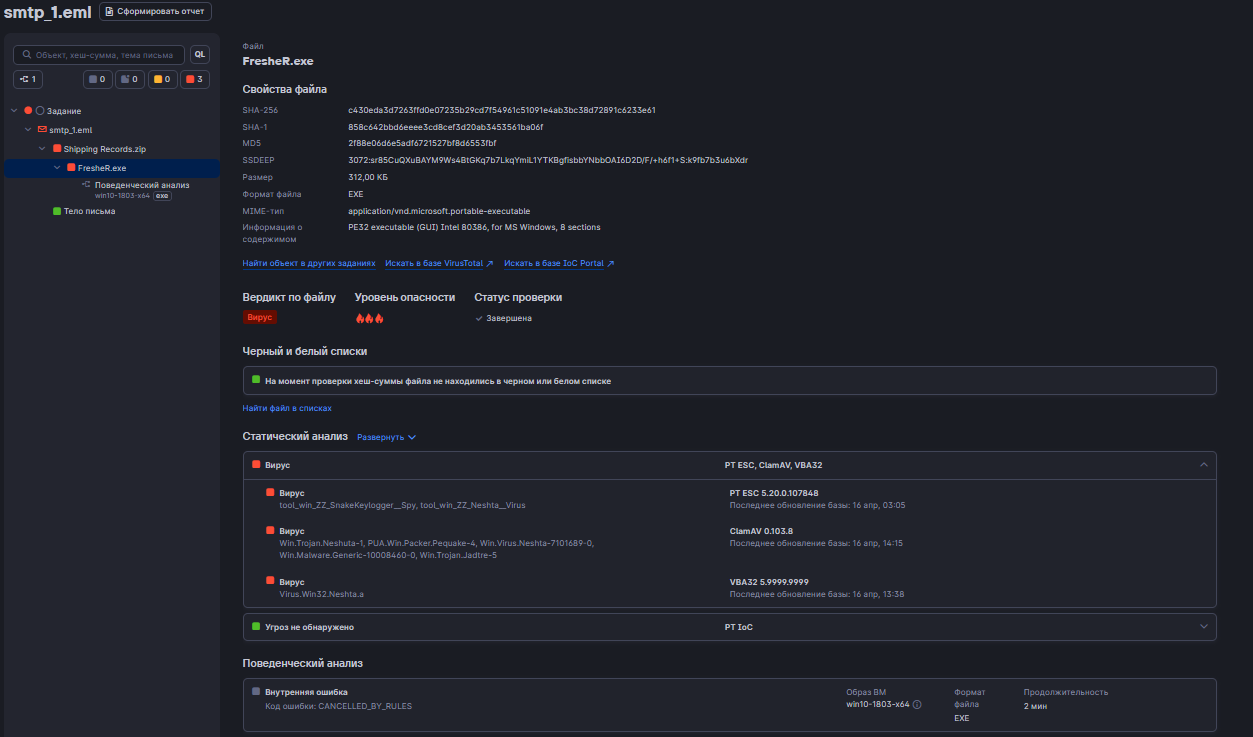Toggle the behavioral analysis filter showing 1
Viewport: 1253px width, 737px height.
[x=28, y=79]
